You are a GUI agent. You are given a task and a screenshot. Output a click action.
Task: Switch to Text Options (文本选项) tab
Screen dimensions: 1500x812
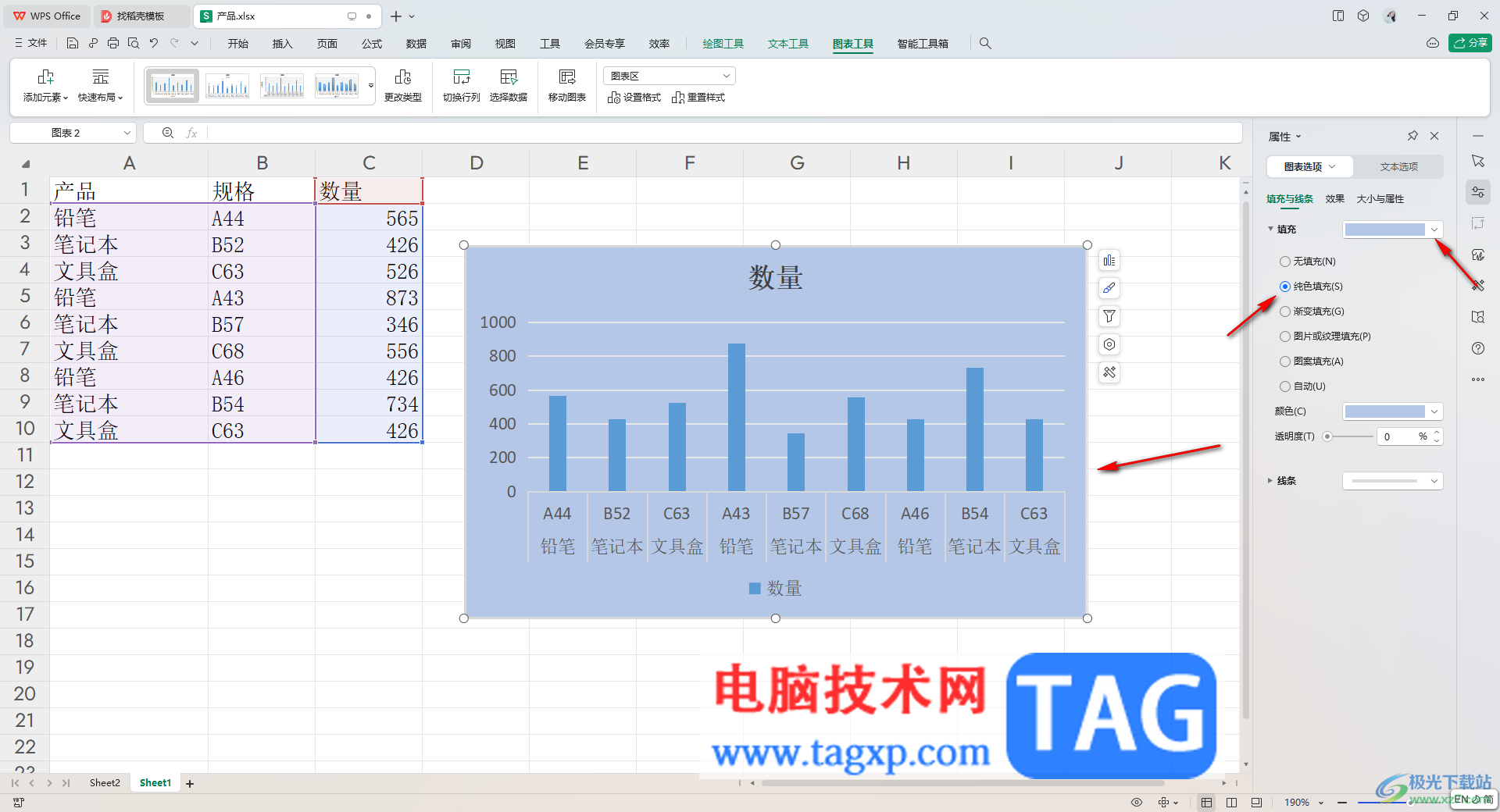point(1398,166)
